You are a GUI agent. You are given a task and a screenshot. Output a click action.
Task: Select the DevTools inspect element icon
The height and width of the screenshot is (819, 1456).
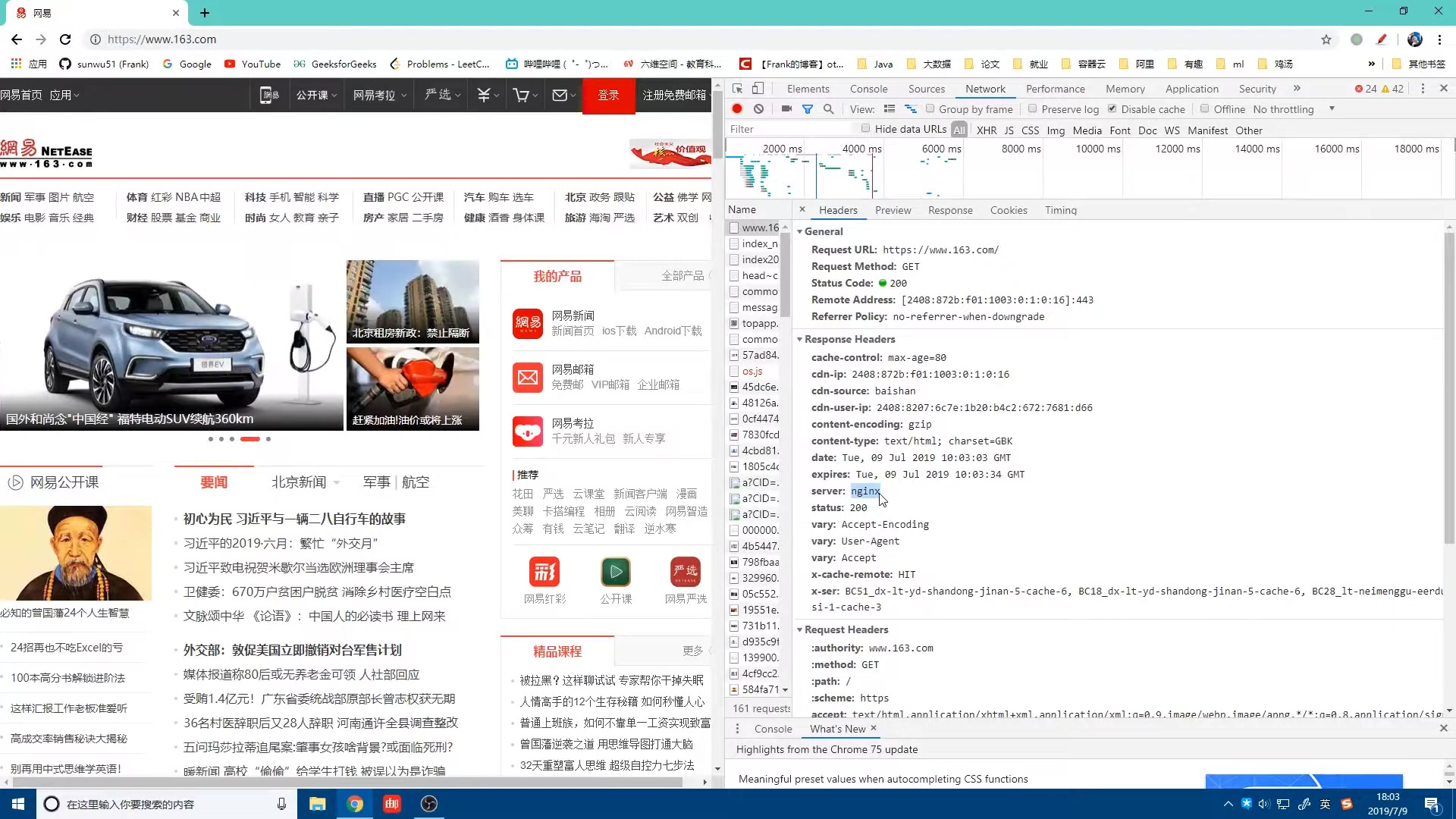737,89
